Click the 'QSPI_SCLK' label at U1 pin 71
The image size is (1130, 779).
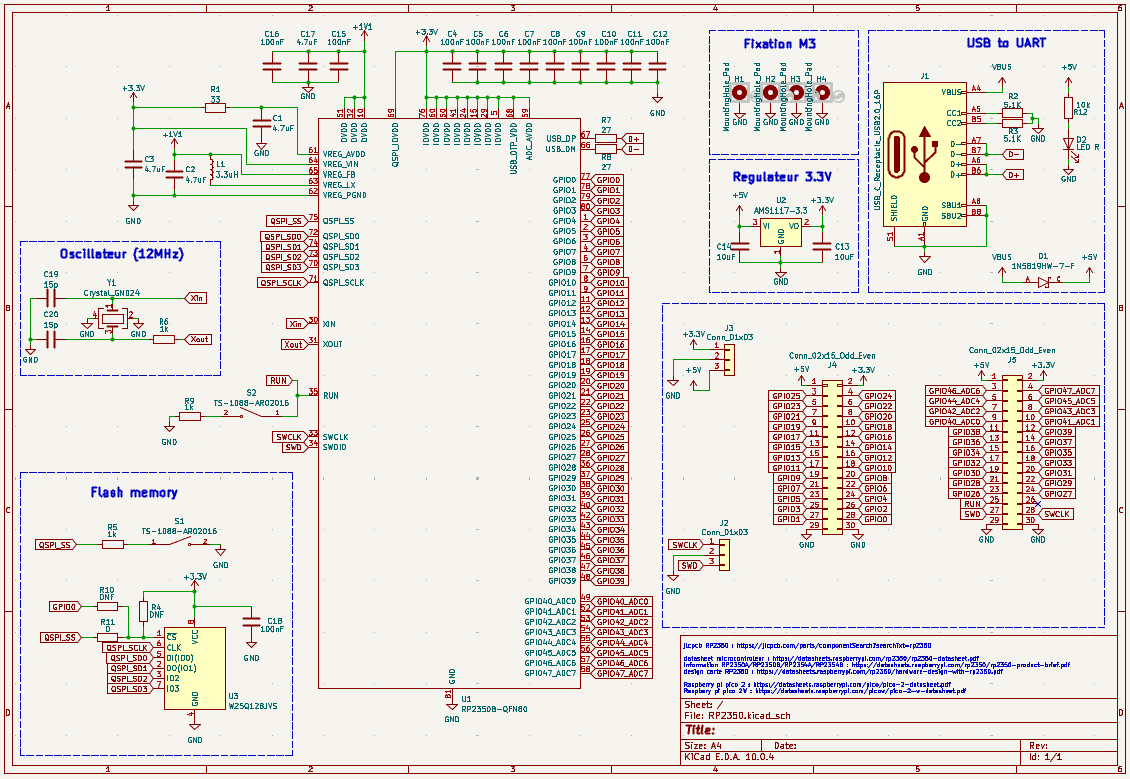[282, 282]
